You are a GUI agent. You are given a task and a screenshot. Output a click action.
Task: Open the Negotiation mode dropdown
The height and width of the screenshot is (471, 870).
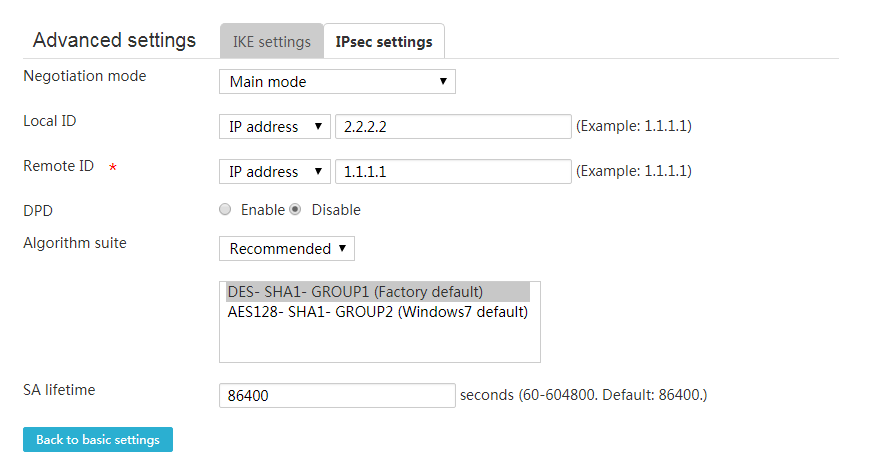coord(337,82)
